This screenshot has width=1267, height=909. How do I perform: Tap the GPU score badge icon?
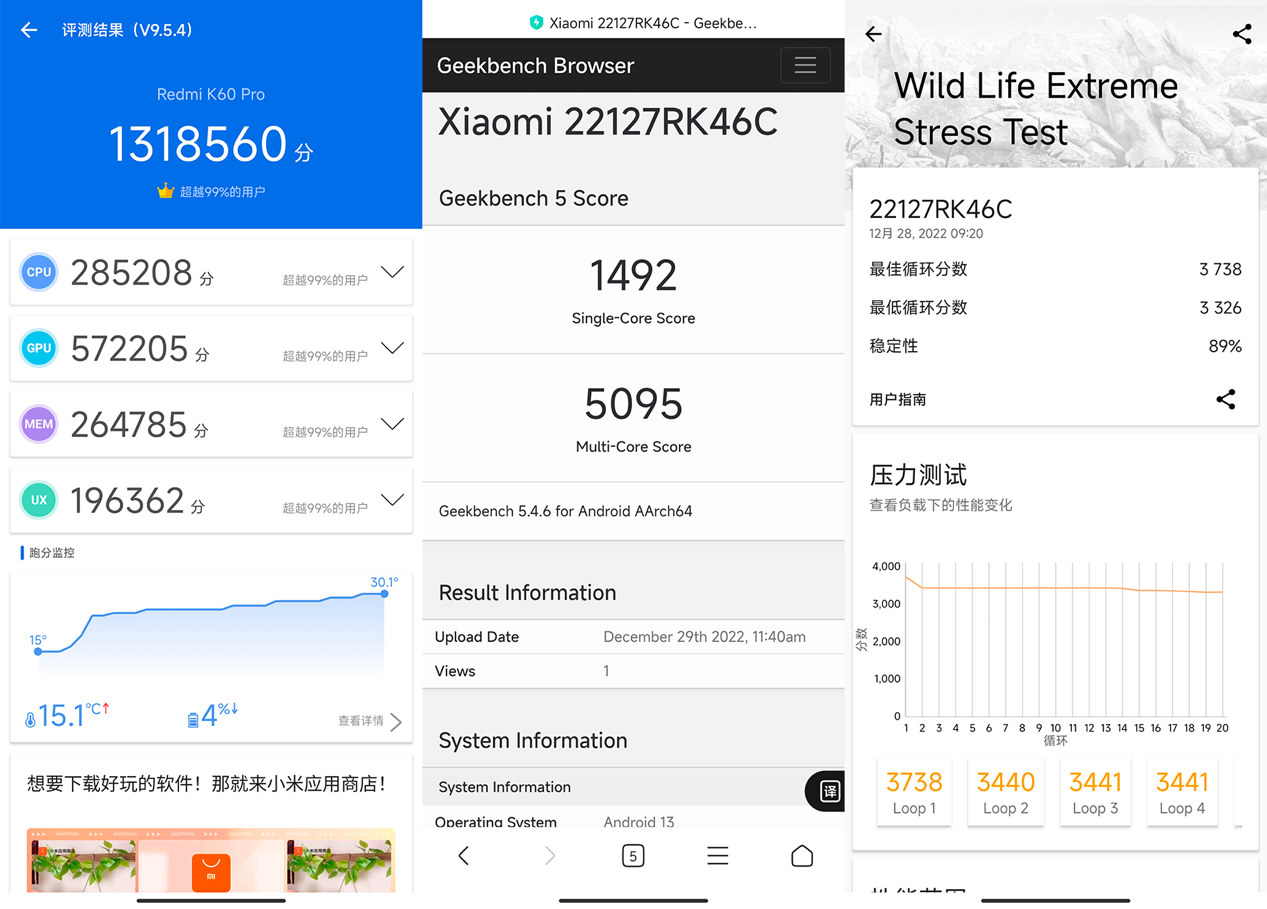pyautogui.click(x=39, y=348)
